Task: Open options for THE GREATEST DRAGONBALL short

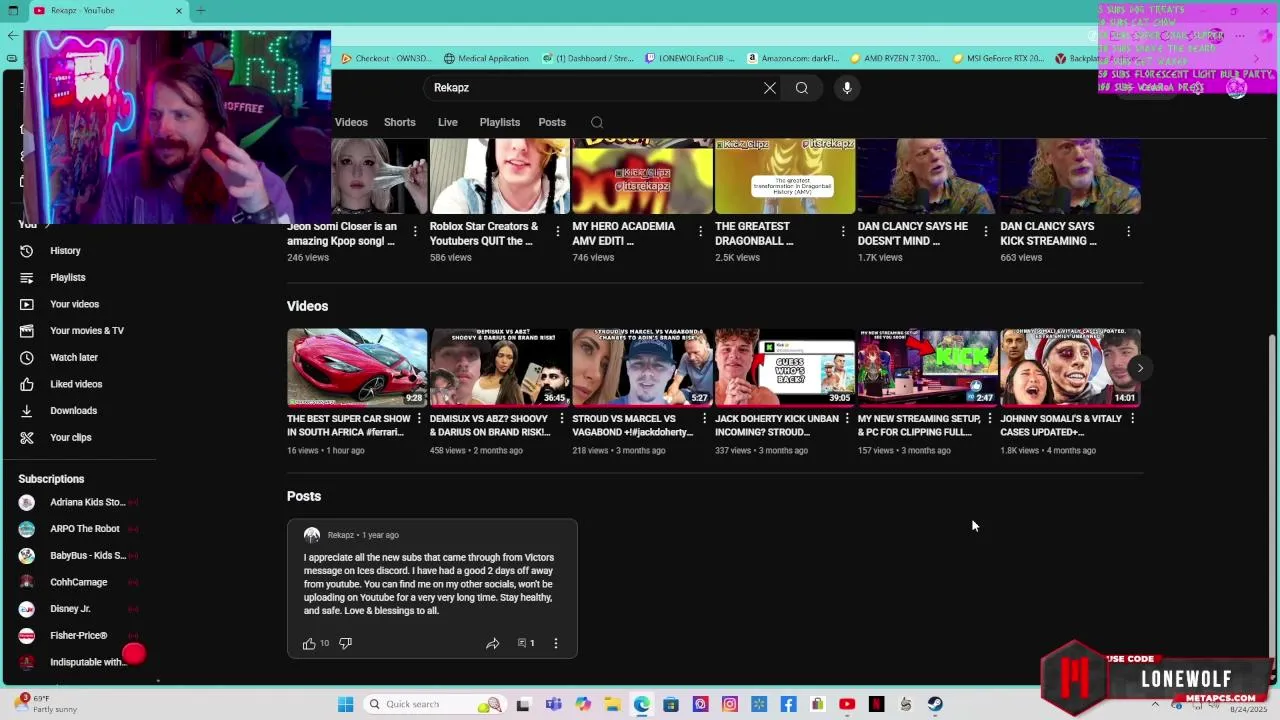Action: coord(843,232)
